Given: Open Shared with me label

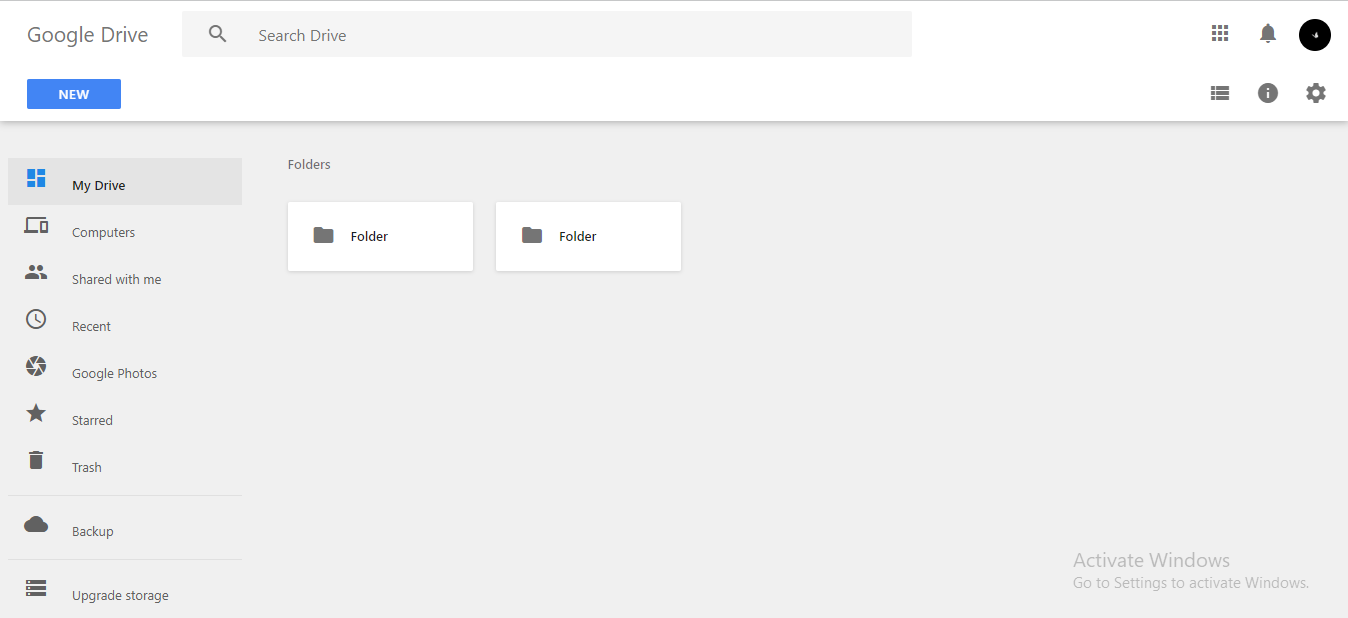Looking at the screenshot, I should pos(116,280).
